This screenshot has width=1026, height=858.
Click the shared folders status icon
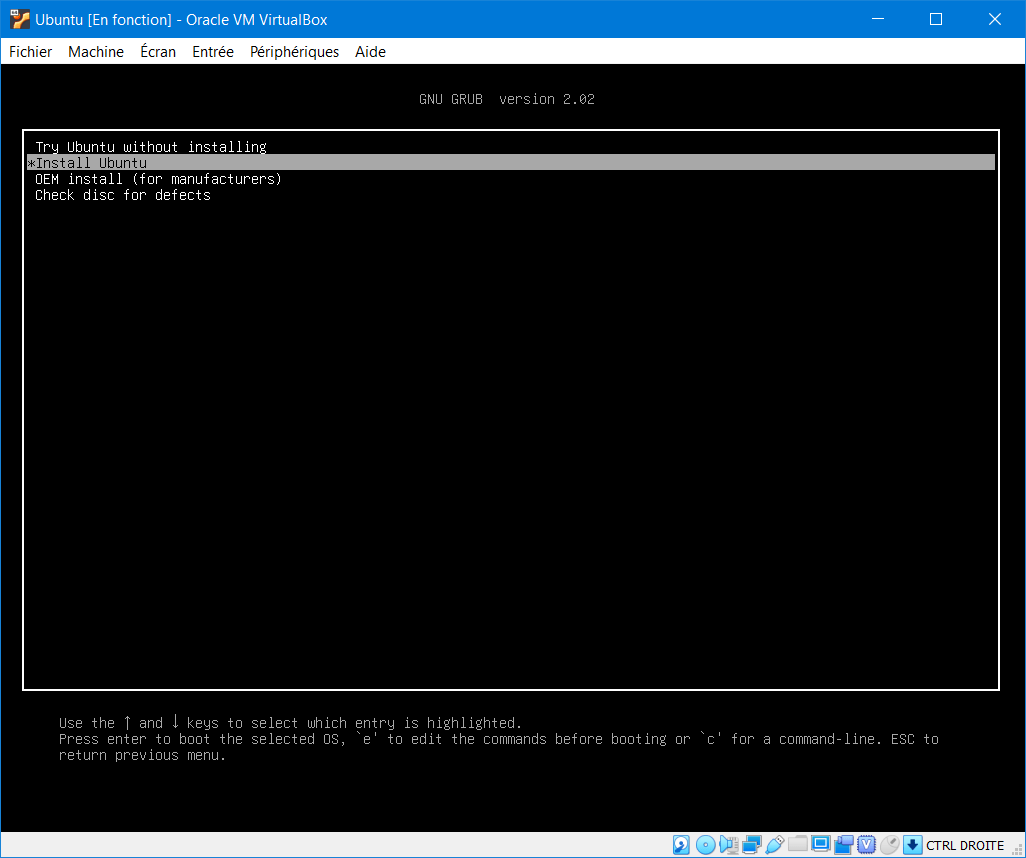point(798,844)
